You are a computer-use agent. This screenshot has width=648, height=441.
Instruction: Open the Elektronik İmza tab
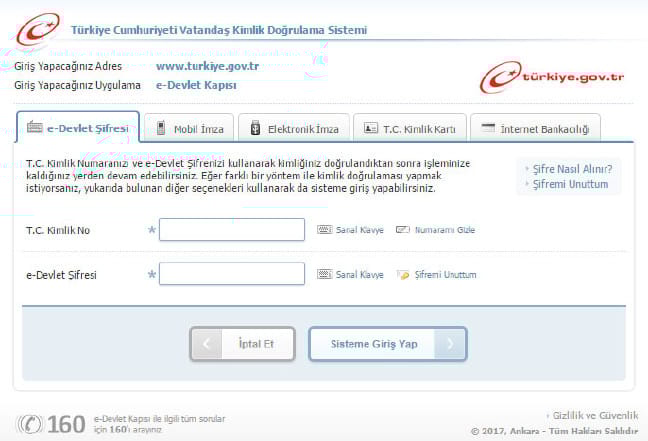tap(295, 129)
